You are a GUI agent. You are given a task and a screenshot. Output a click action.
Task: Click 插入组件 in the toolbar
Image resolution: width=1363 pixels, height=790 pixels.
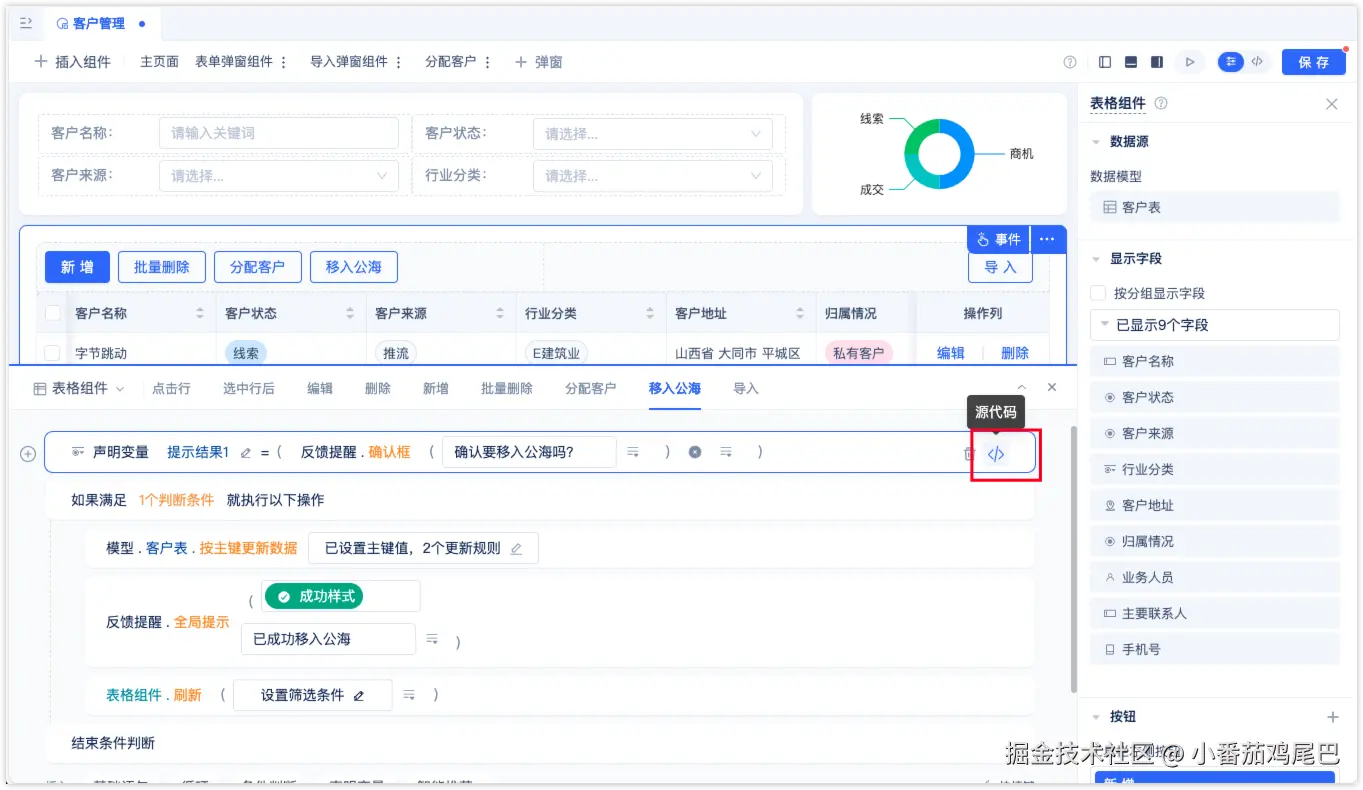[72, 62]
